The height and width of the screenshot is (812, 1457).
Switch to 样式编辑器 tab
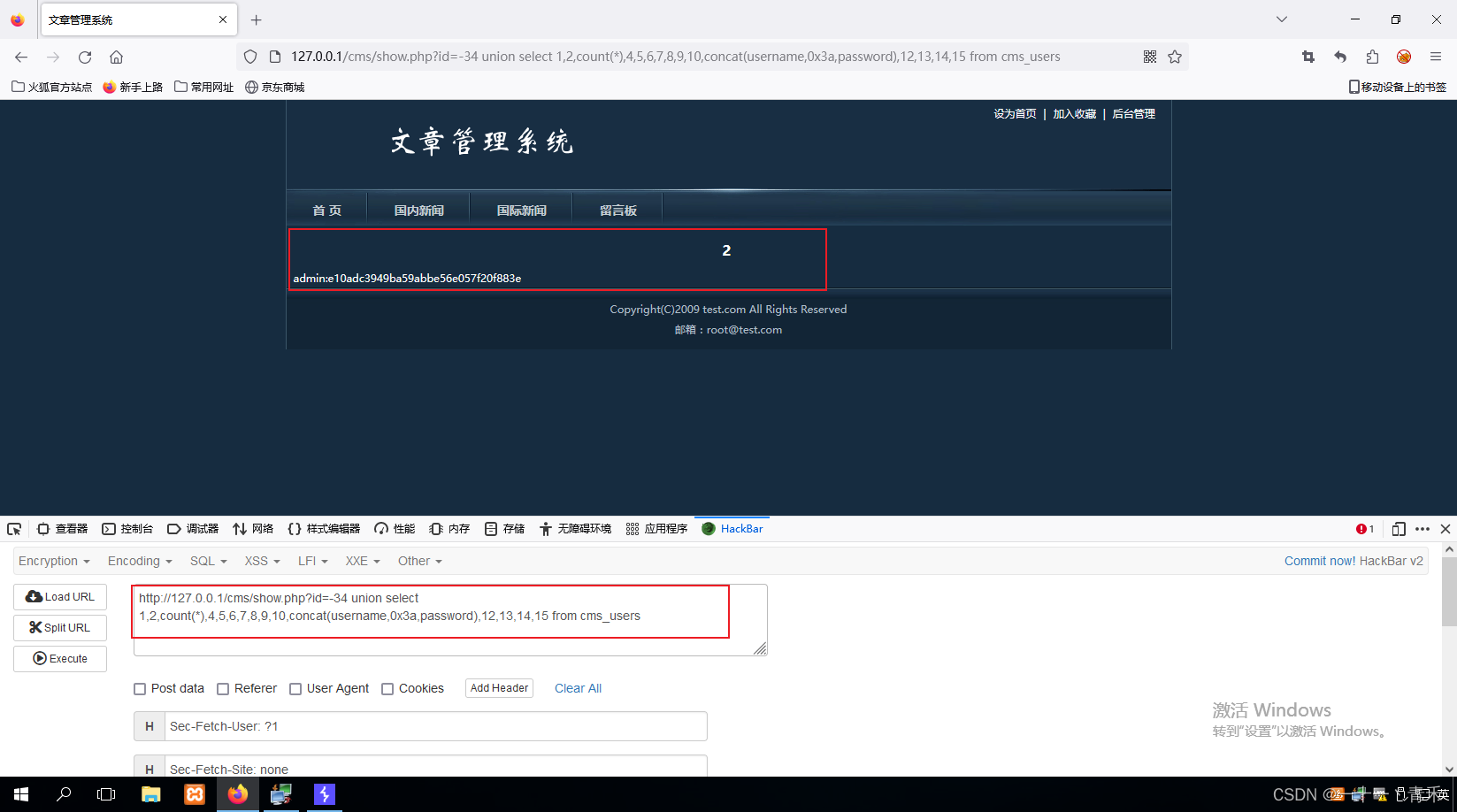[324, 529]
